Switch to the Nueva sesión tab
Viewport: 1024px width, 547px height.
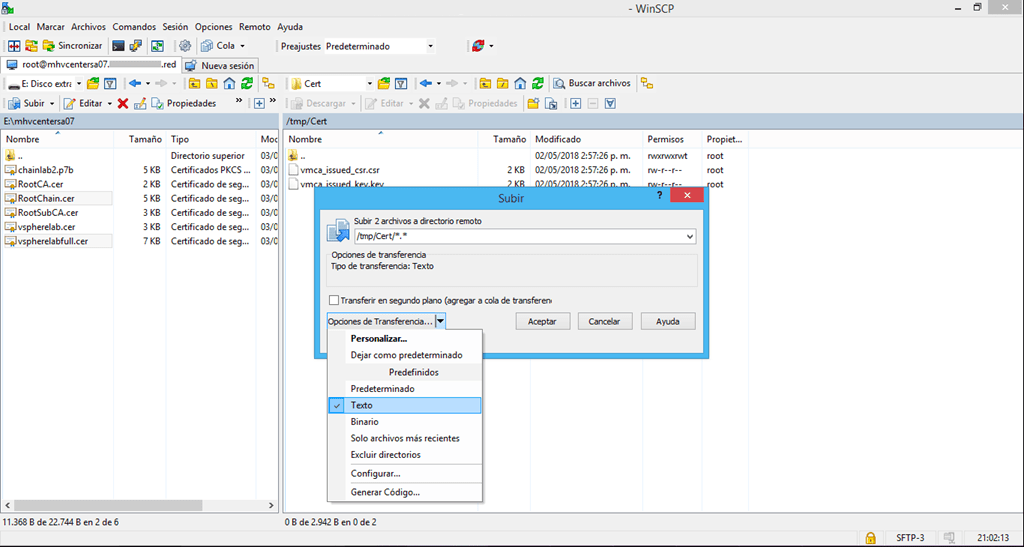[x=222, y=65]
